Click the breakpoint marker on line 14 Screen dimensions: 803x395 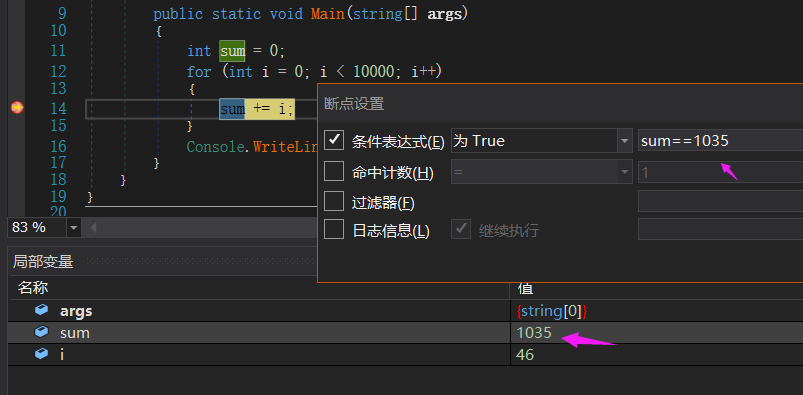click(x=17, y=108)
